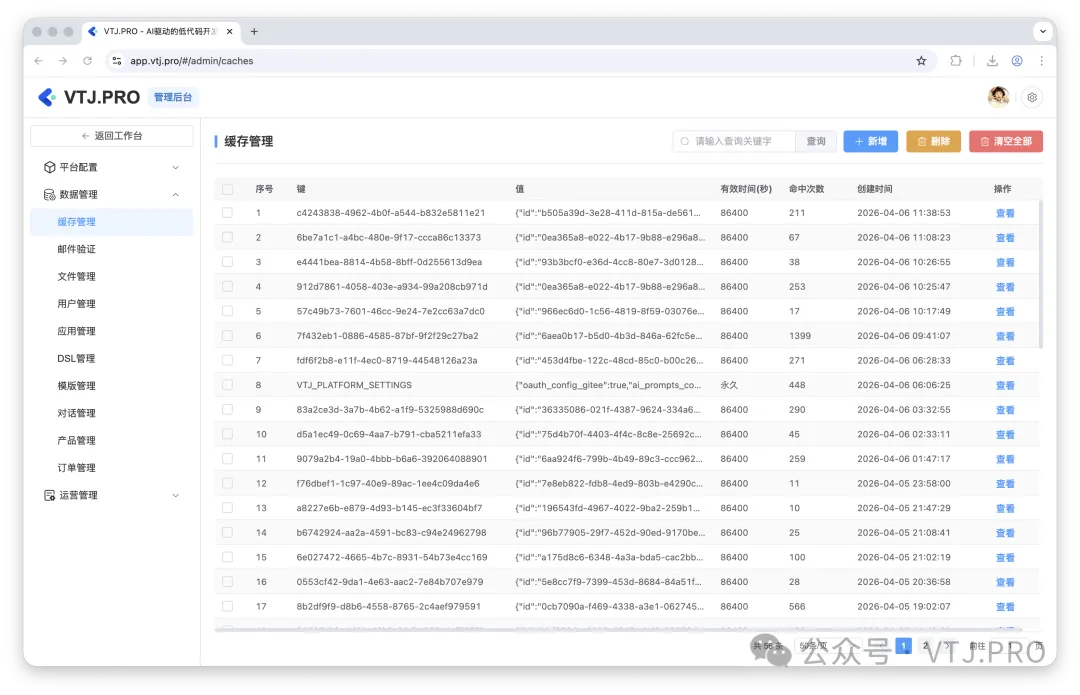The width and height of the screenshot is (1080, 695).
Task: Click inside the 请输入查询关键字 search field
Action: (740, 141)
